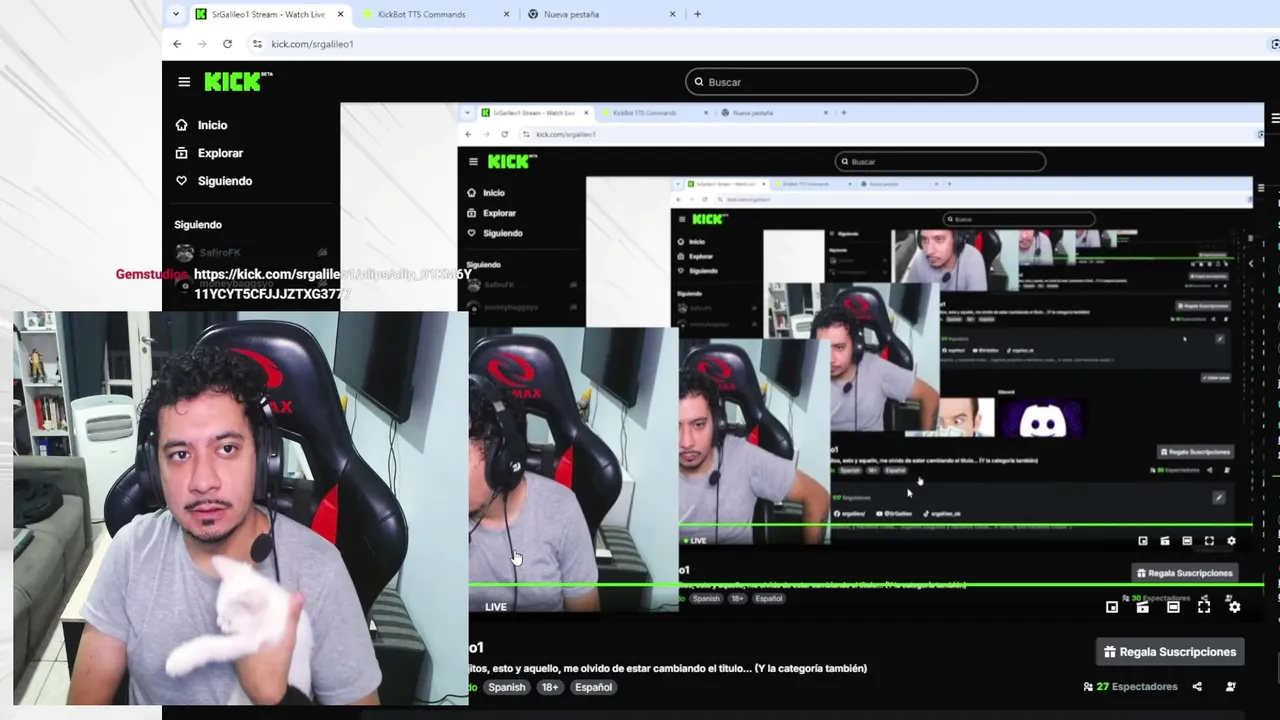This screenshot has height=720, width=1280.
Task: Click new tab plus in embedded stream
Action: pos(843,113)
